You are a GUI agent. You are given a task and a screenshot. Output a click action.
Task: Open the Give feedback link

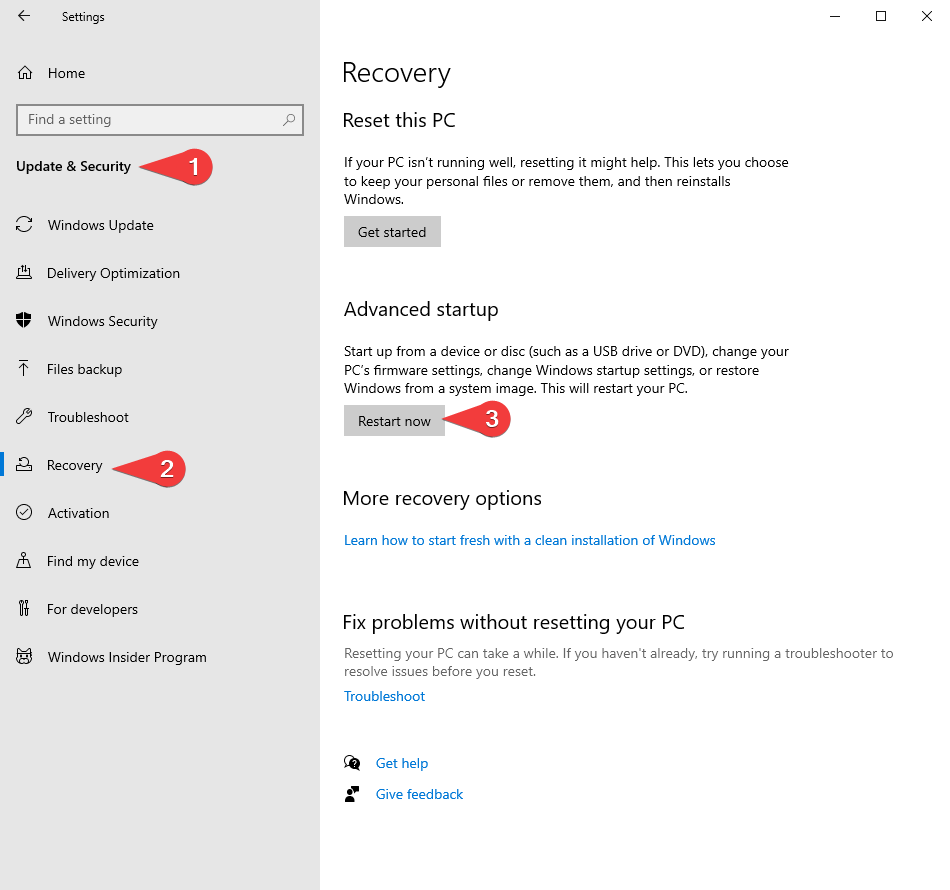click(x=419, y=794)
